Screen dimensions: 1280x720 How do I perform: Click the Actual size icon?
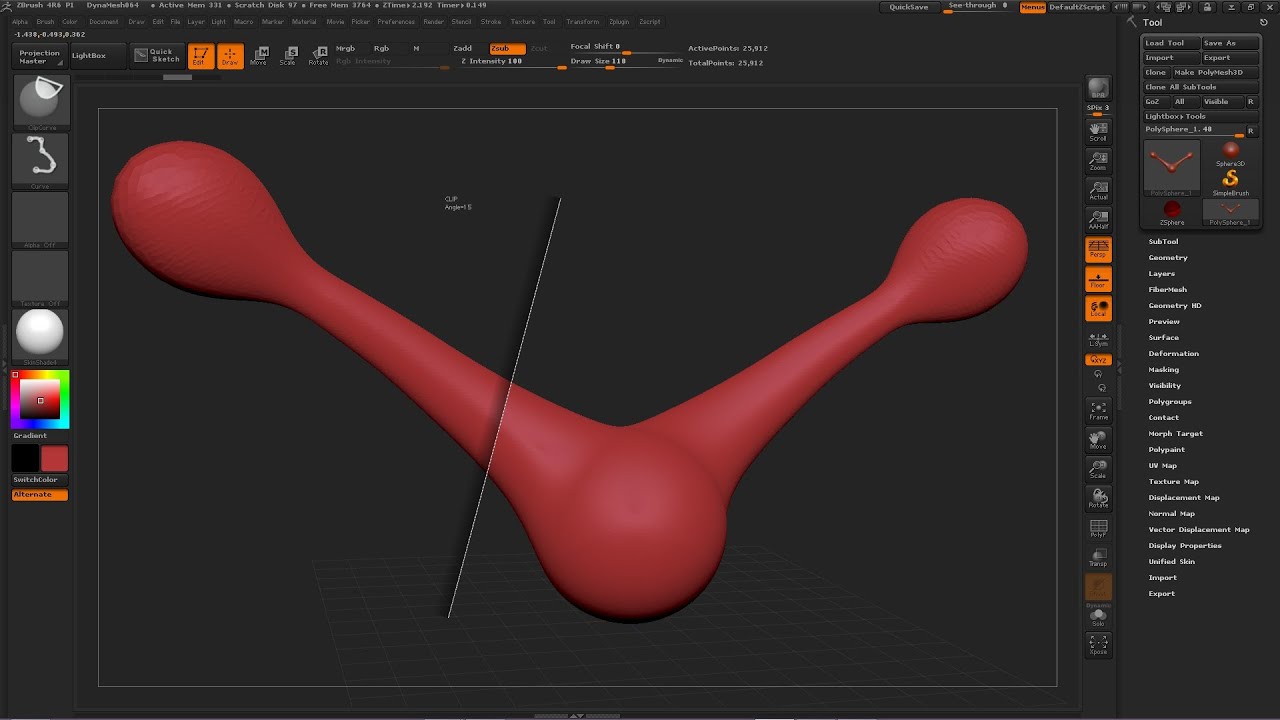coord(1098,190)
